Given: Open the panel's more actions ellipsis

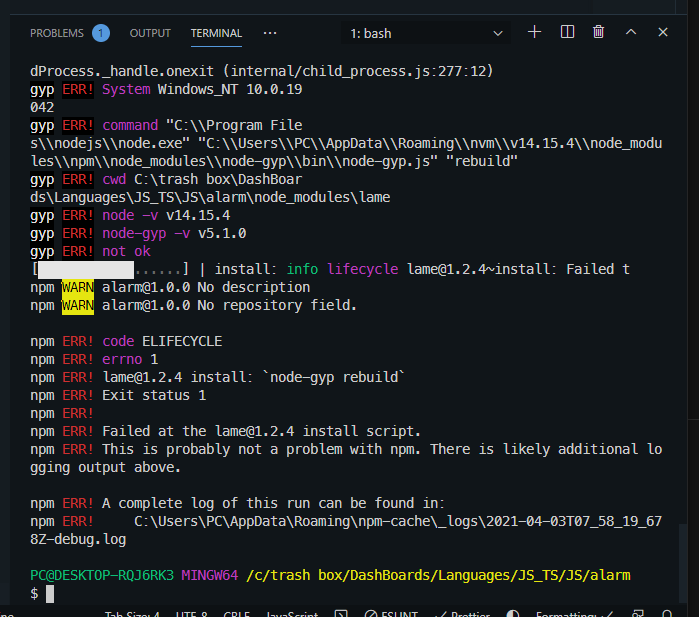Looking at the screenshot, I should click(270, 33).
